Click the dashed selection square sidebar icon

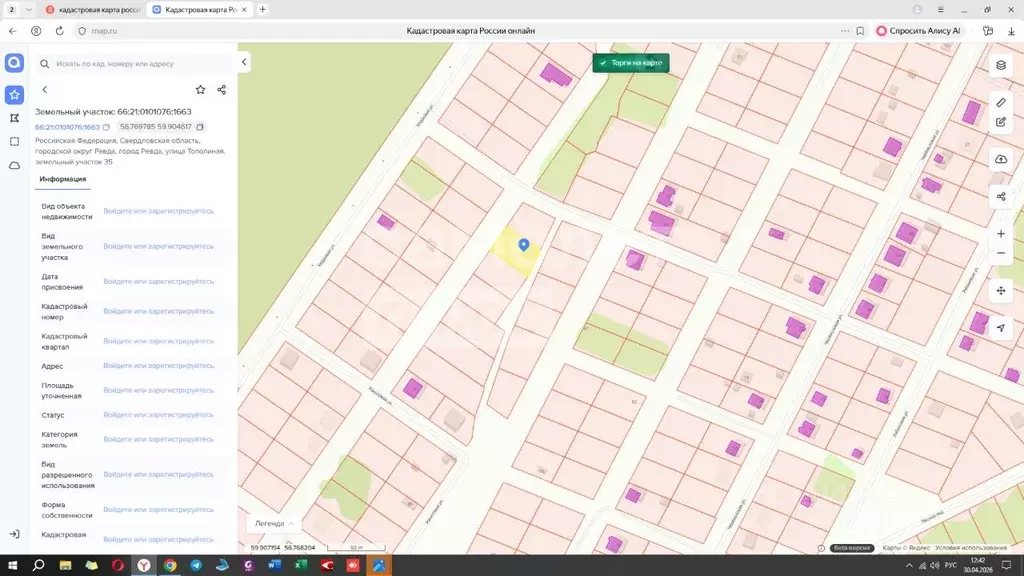point(14,142)
